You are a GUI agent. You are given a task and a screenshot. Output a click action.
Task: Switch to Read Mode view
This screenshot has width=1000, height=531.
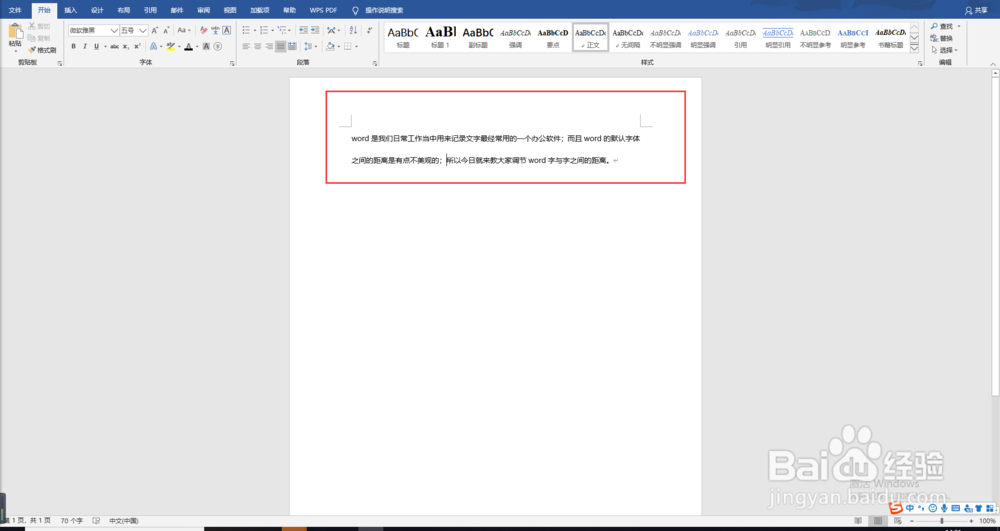(860, 521)
